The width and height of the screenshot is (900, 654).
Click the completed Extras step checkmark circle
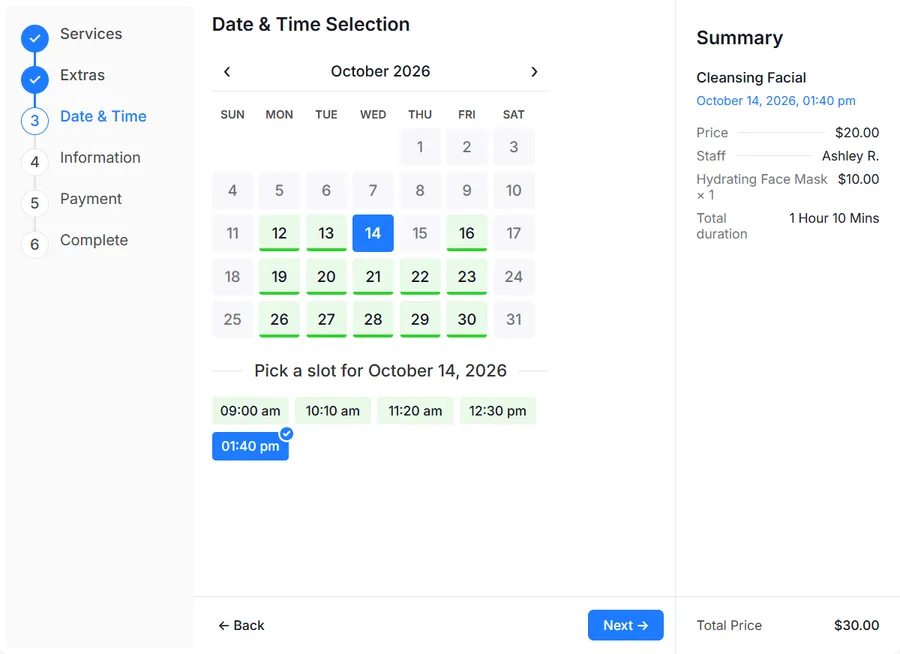click(35, 80)
